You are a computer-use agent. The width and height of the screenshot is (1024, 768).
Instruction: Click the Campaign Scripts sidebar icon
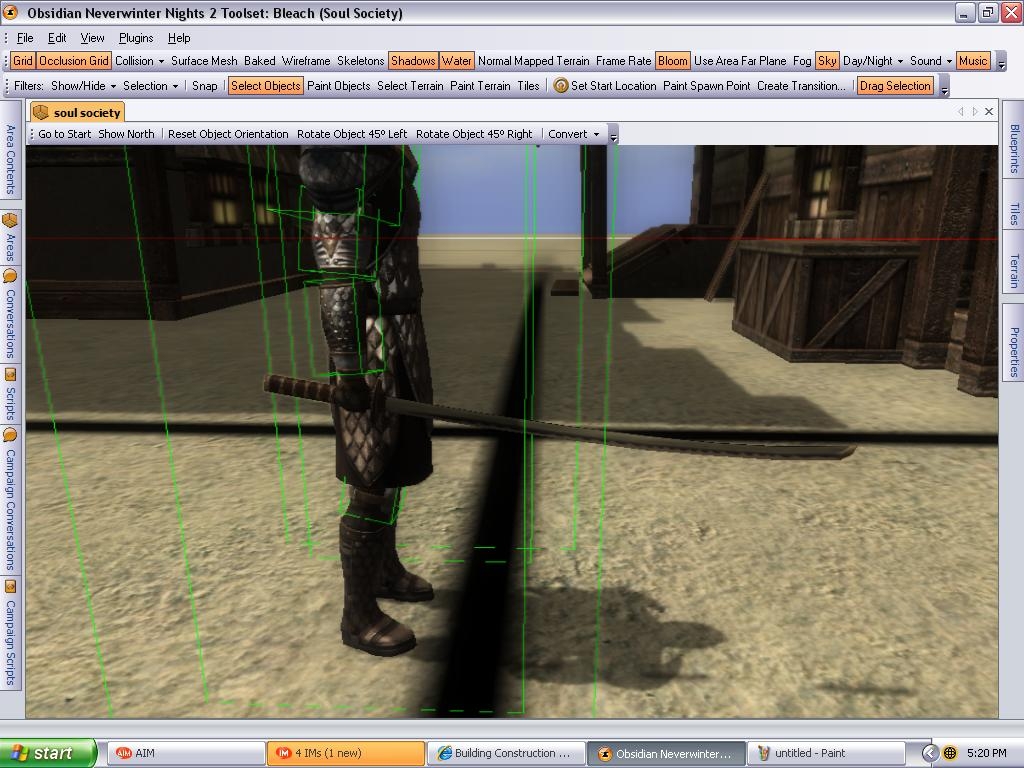[x=10, y=586]
